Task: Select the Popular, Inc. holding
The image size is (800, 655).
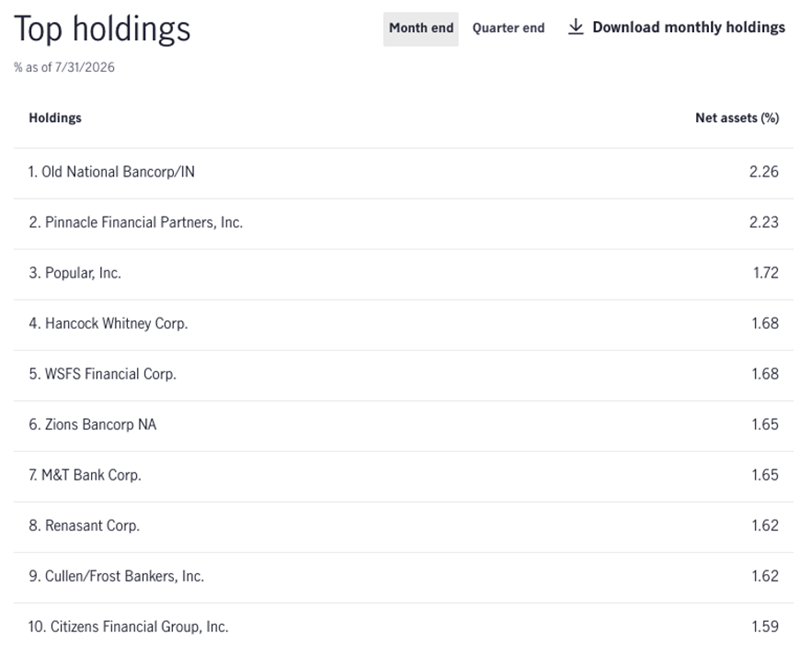Action: (x=75, y=273)
